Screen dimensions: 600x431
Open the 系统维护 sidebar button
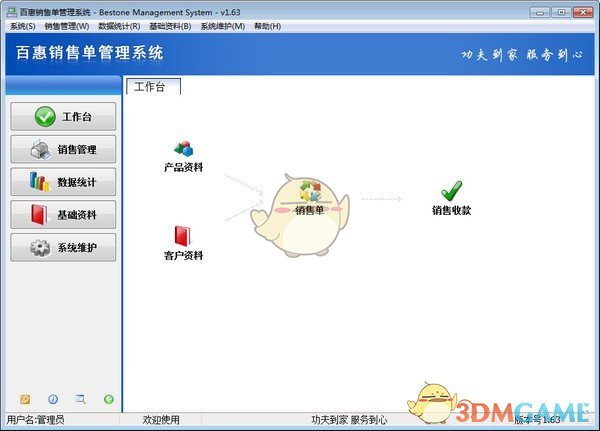(x=63, y=248)
